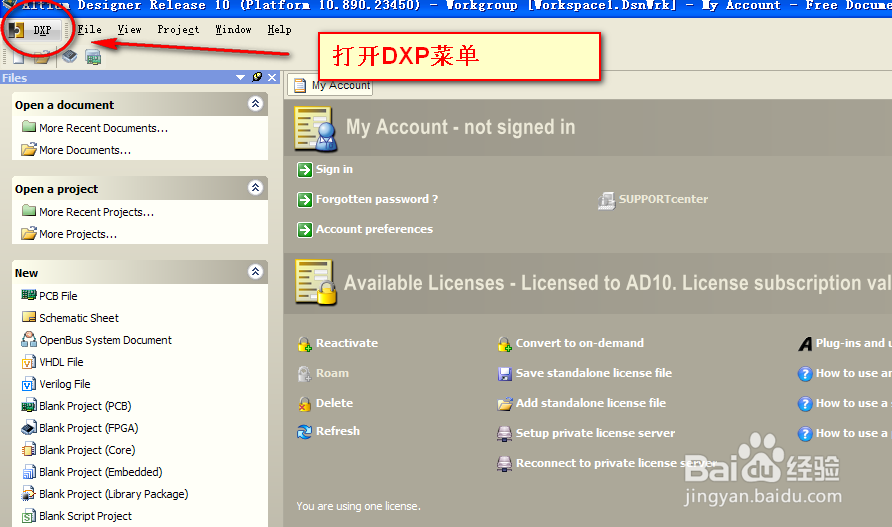This screenshot has width=892, height=527.
Task: Click the device view toolbar icon
Action: [x=69, y=57]
